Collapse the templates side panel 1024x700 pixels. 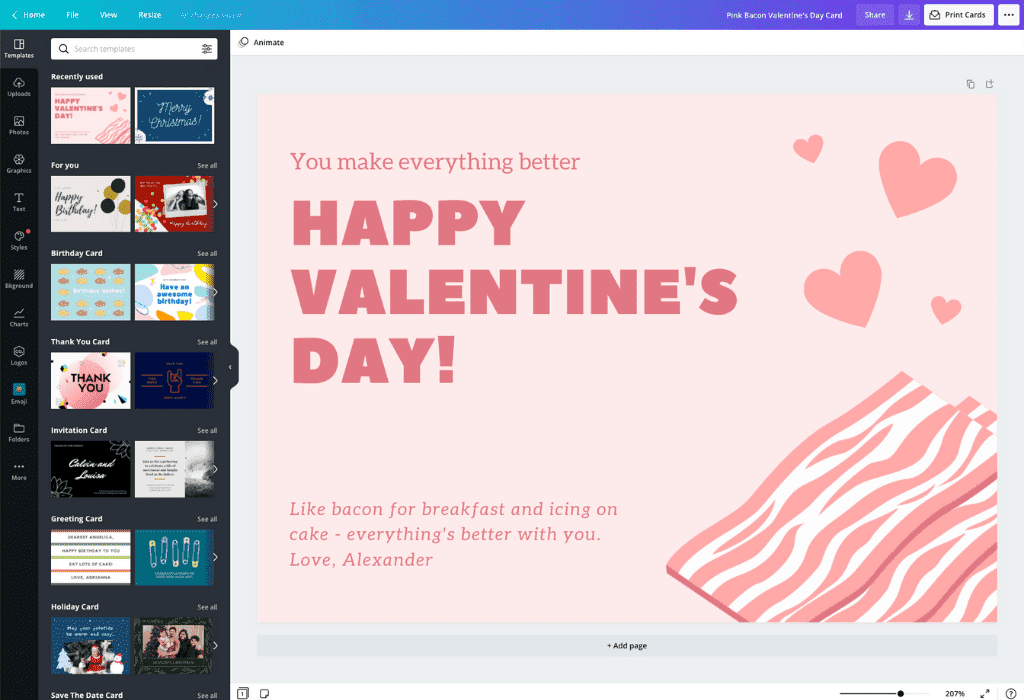231,367
